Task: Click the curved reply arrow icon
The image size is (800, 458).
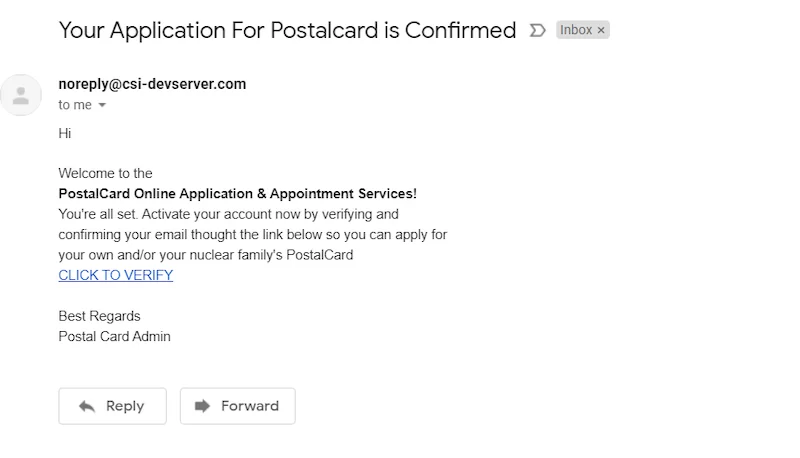Action: [x=87, y=406]
